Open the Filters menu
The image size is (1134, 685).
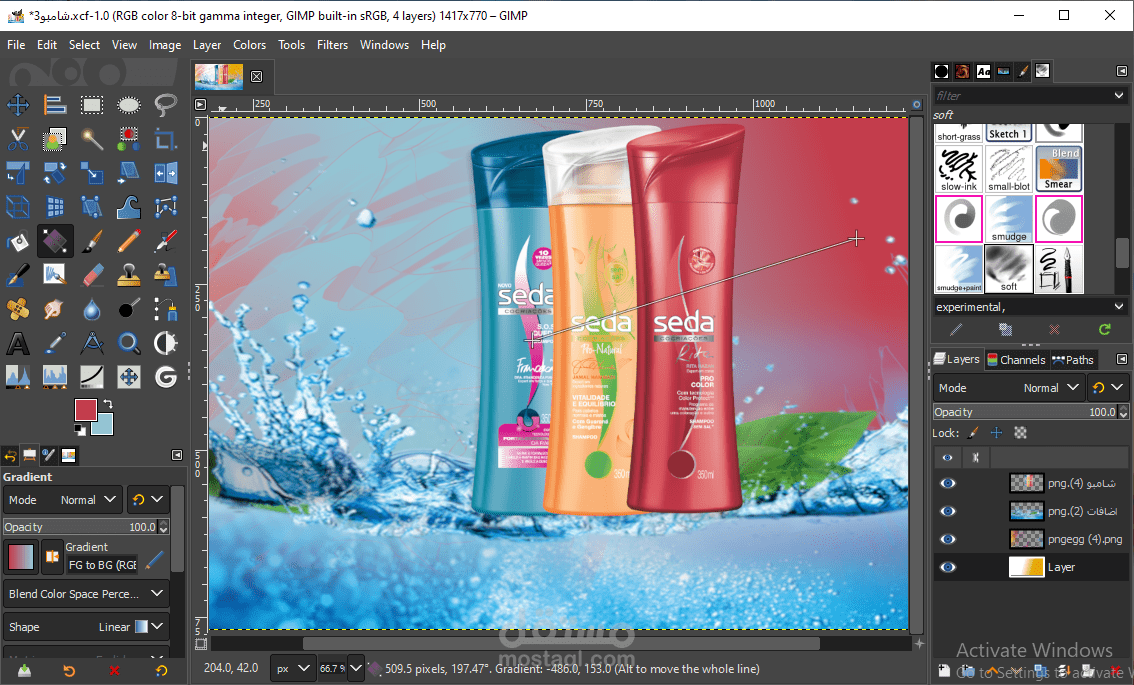tap(332, 45)
